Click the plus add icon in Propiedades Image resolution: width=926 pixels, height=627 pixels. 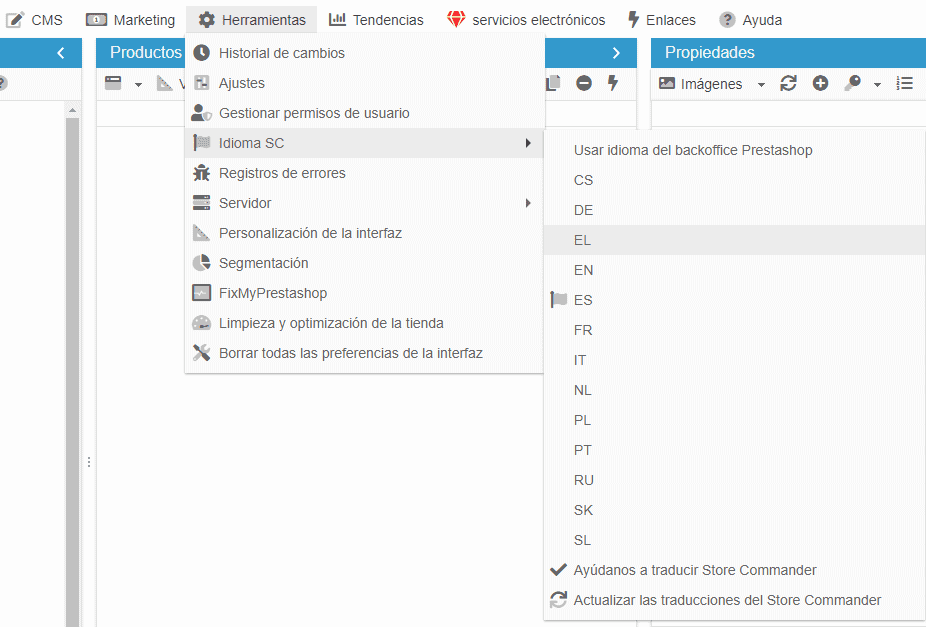(820, 84)
